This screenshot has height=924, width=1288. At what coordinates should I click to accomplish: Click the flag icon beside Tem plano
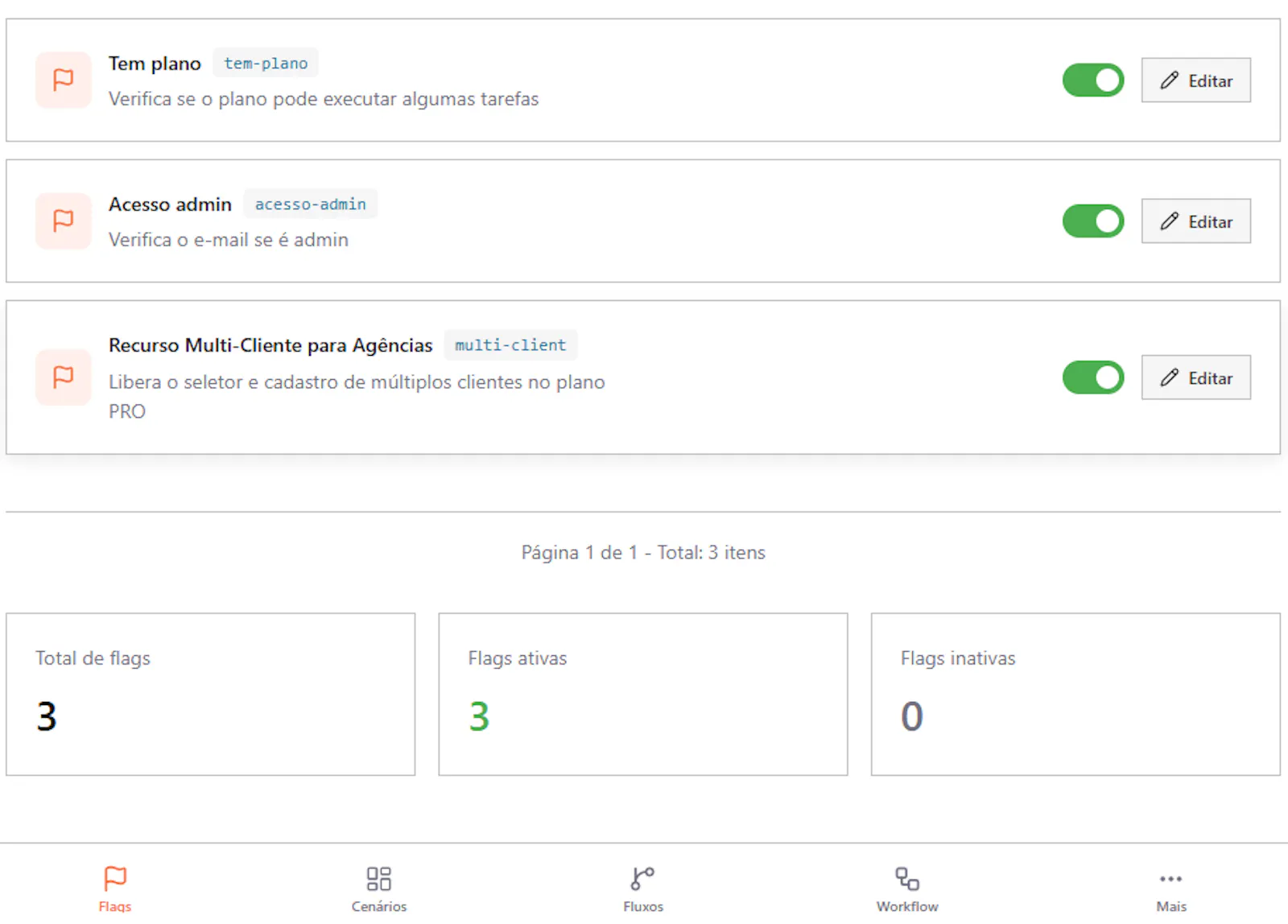tap(64, 80)
